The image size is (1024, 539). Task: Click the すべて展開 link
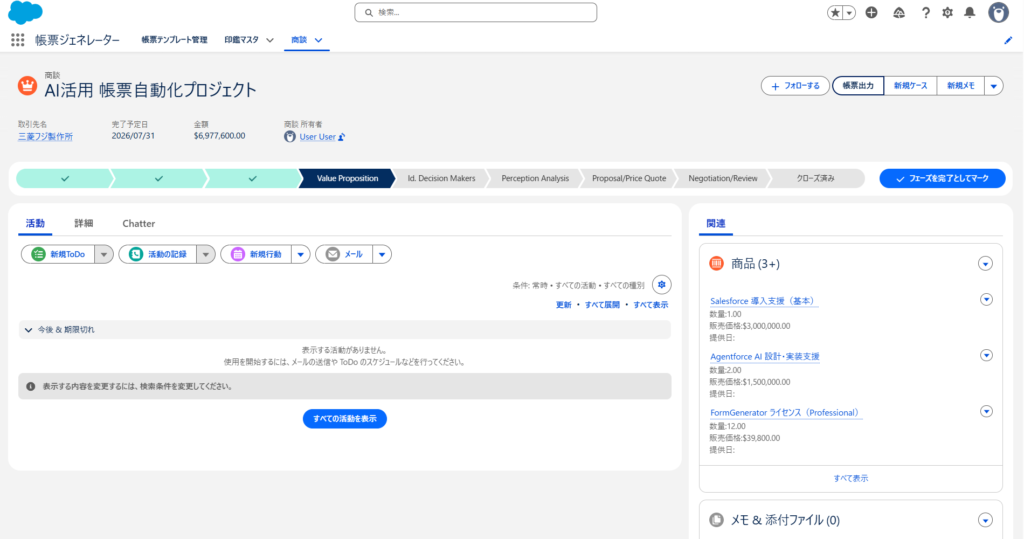[x=602, y=305]
